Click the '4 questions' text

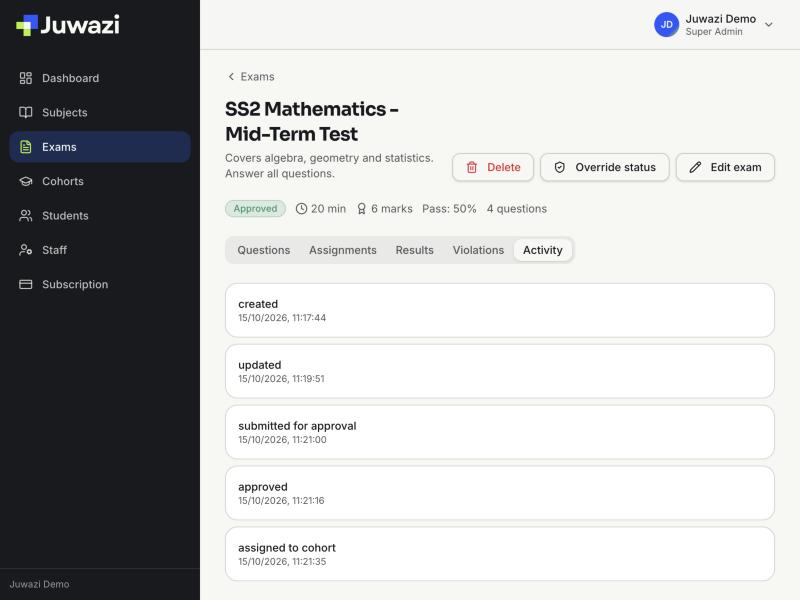pyautogui.click(x=516, y=209)
